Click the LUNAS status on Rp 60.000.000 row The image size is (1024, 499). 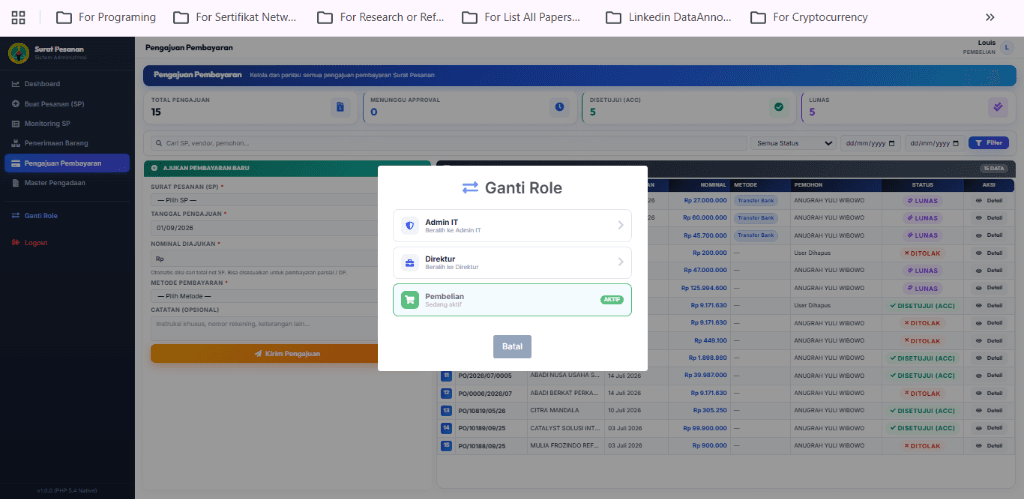click(922, 217)
